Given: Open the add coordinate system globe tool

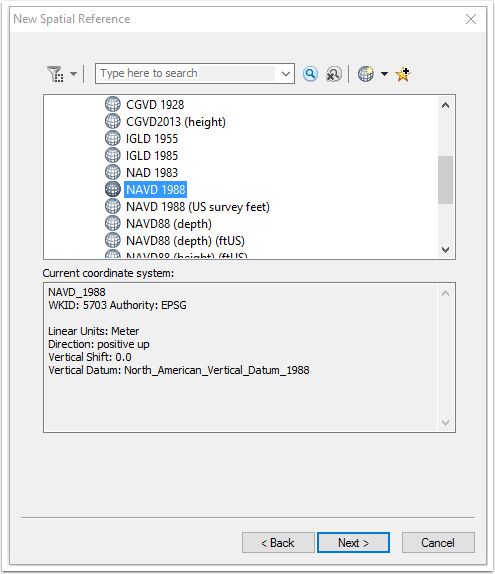Looking at the screenshot, I should pyautogui.click(x=366, y=74).
